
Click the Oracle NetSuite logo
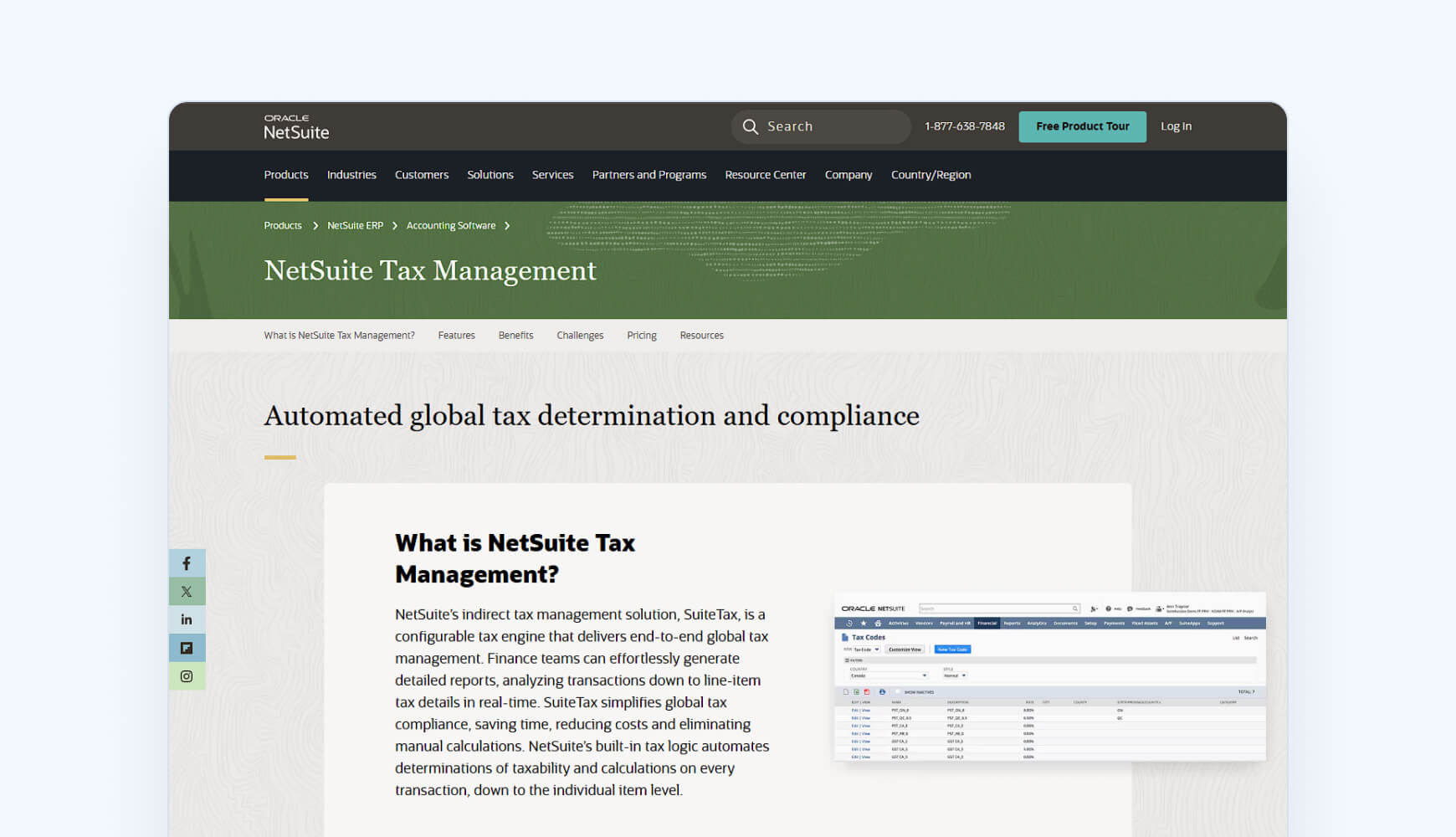point(296,127)
